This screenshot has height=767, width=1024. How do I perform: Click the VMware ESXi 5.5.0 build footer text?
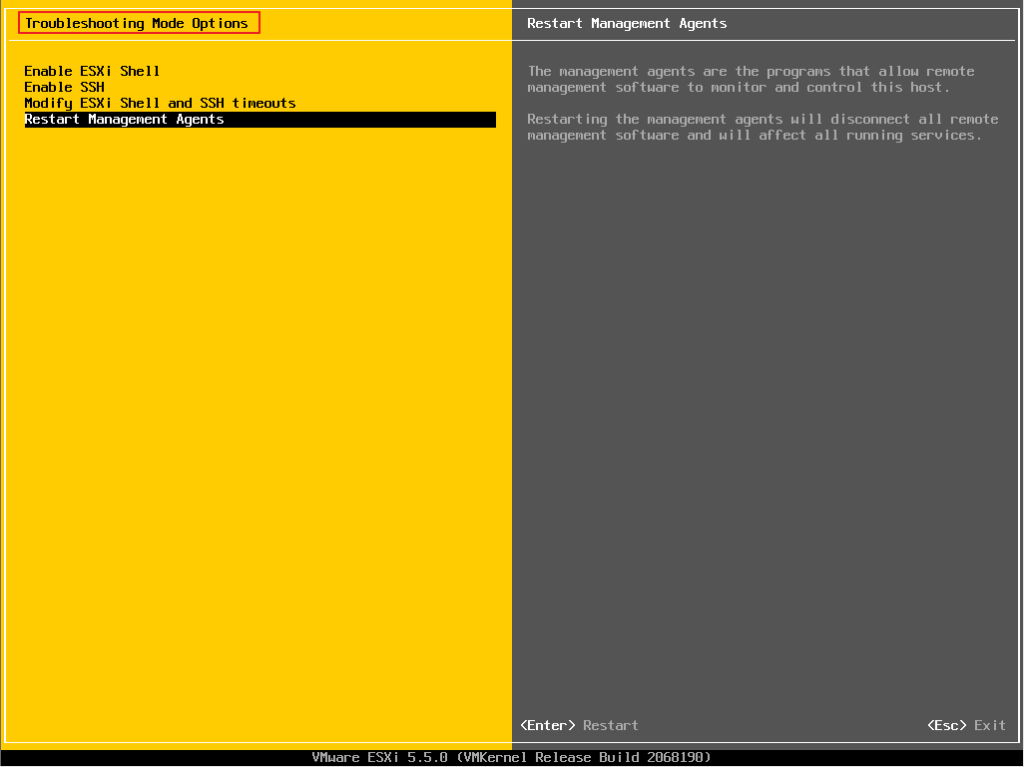pyautogui.click(x=511, y=758)
